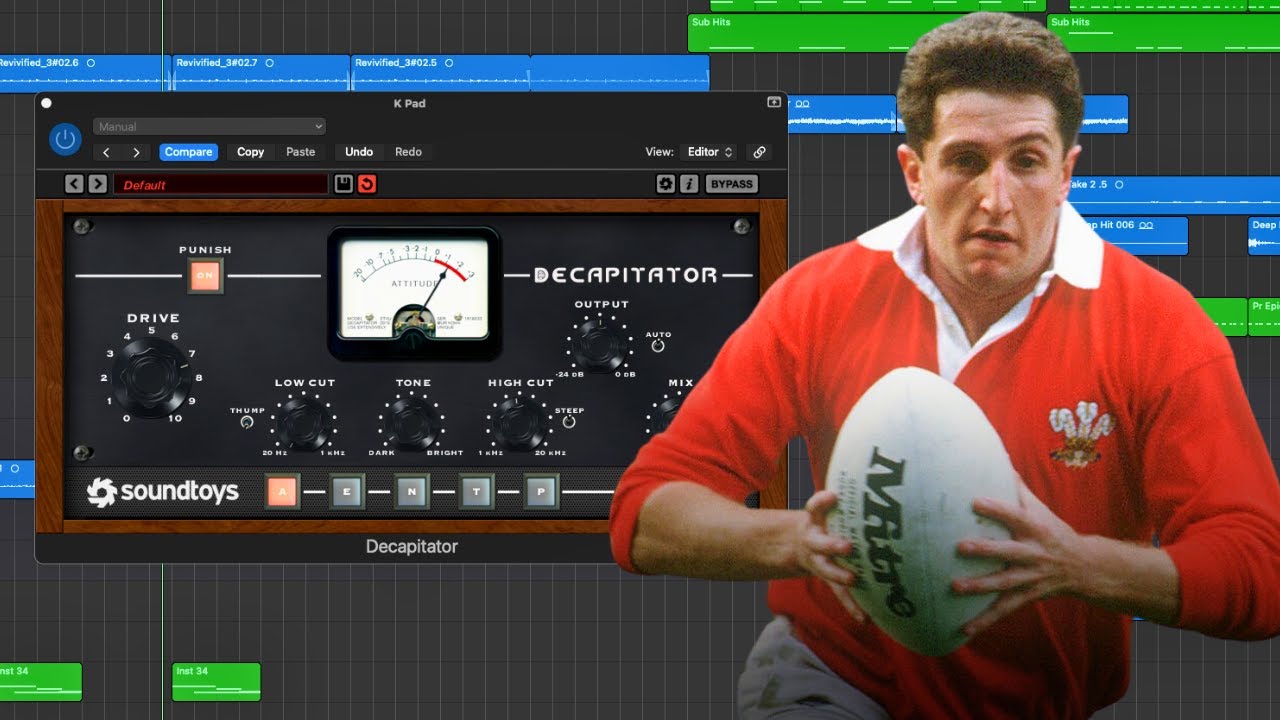Image resolution: width=1280 pixels, height=720 pixels.
Task: Select the right Sub Hits region
Action: [x=1163, y=33]
